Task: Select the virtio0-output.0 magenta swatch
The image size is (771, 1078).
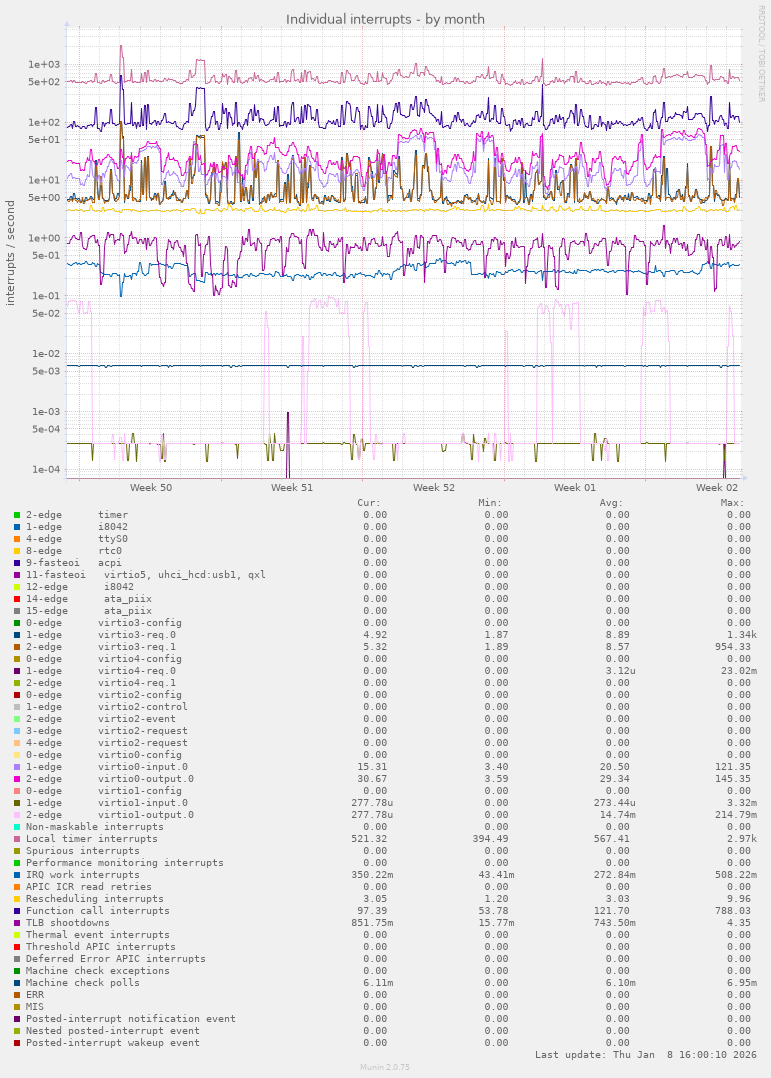Action: 17,779
